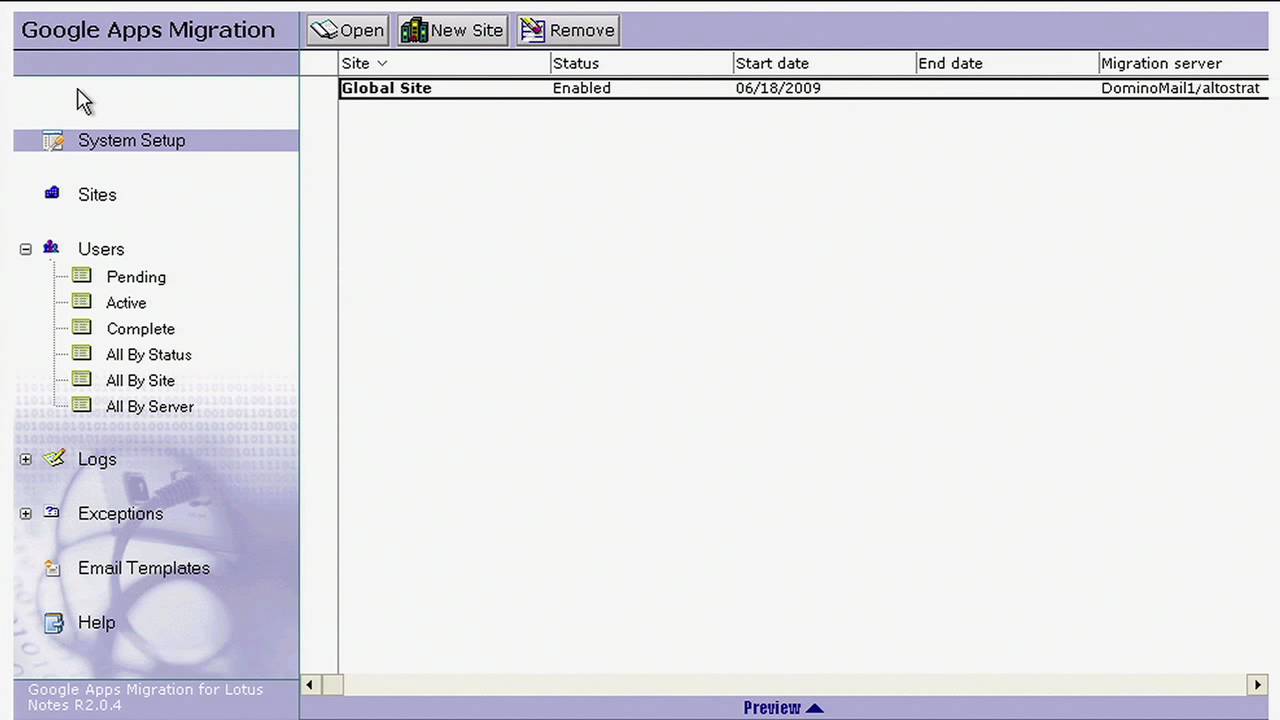
Task: Click the System Setup icon
Action: pyautogui.click(x=53, y=141)
